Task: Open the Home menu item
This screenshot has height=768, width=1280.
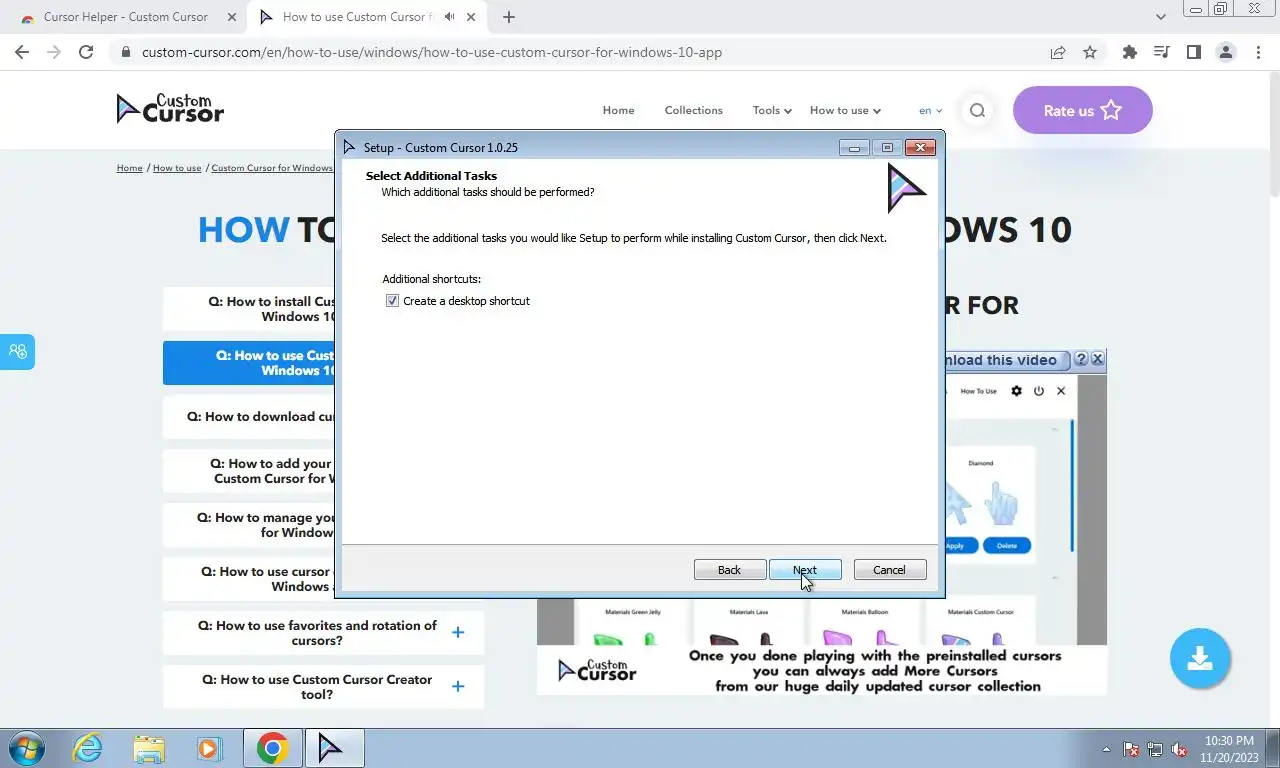Action: click(618, 110)
